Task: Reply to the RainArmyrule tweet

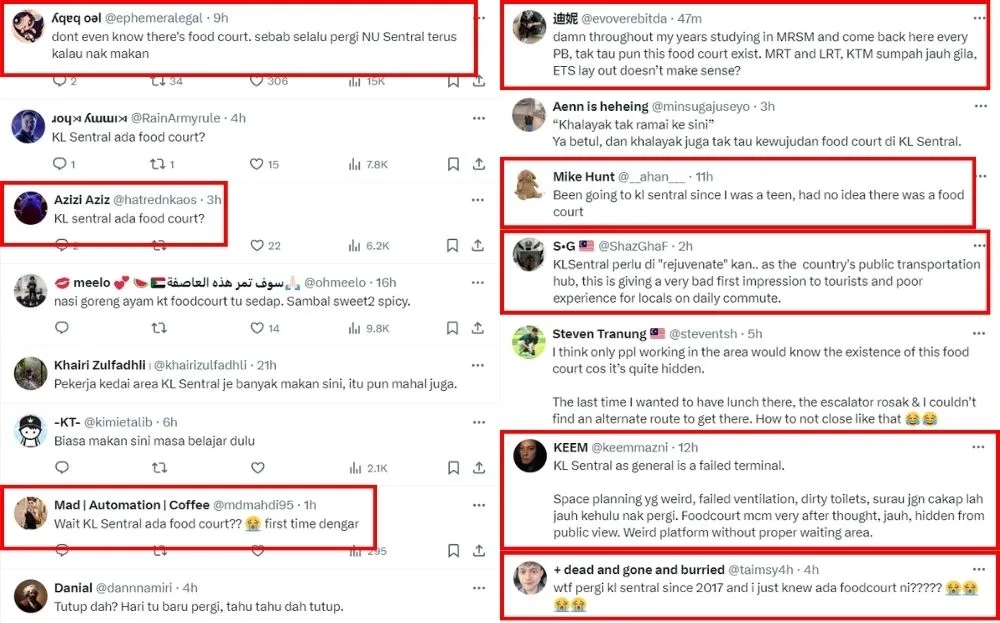Action: [61, 164]
